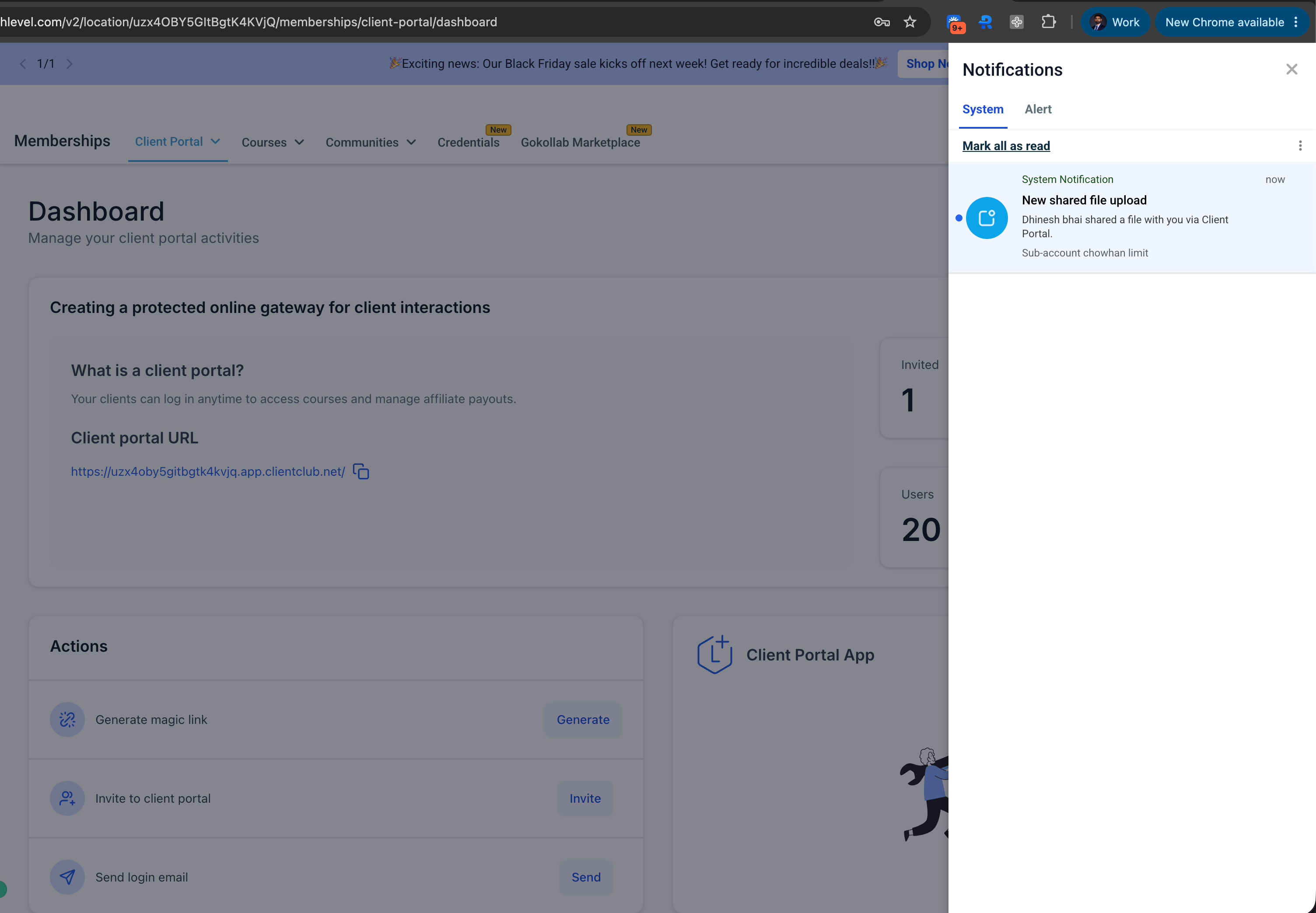Screen dimensions: 1316x913
Task: Click the Client Portal App icon
Action: [x=714, y=654]
